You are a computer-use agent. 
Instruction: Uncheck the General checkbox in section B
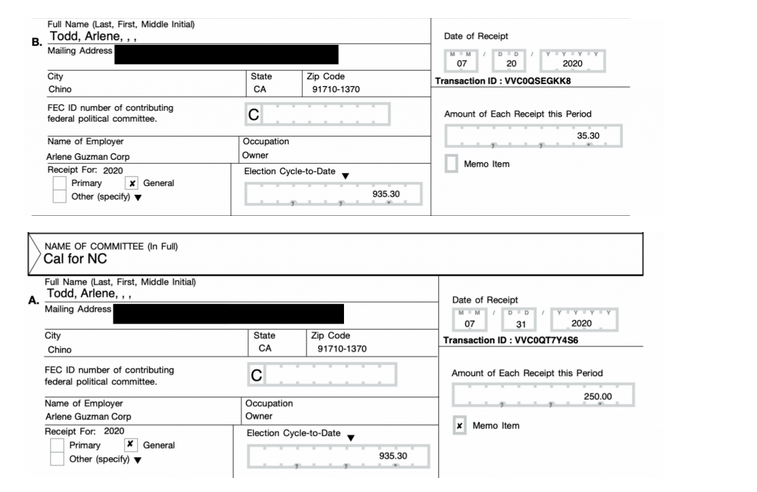pos(131,183)
